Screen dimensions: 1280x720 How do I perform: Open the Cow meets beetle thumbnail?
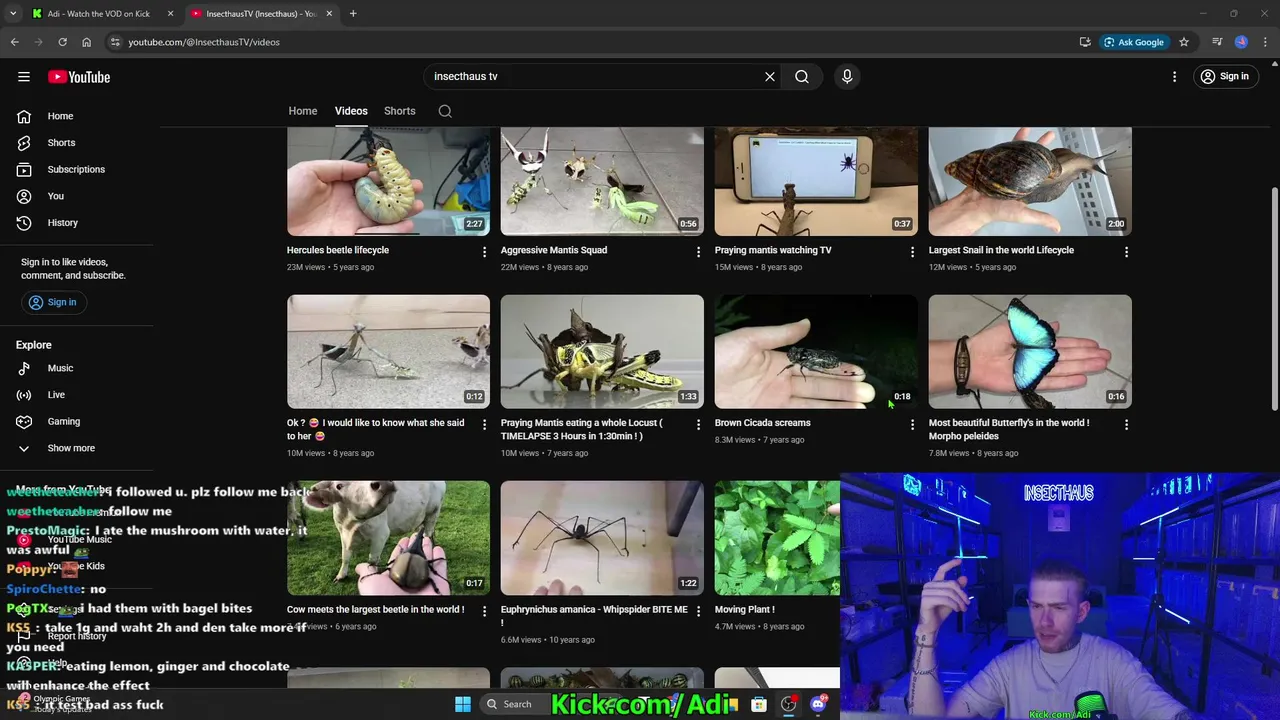pos(388,538)
